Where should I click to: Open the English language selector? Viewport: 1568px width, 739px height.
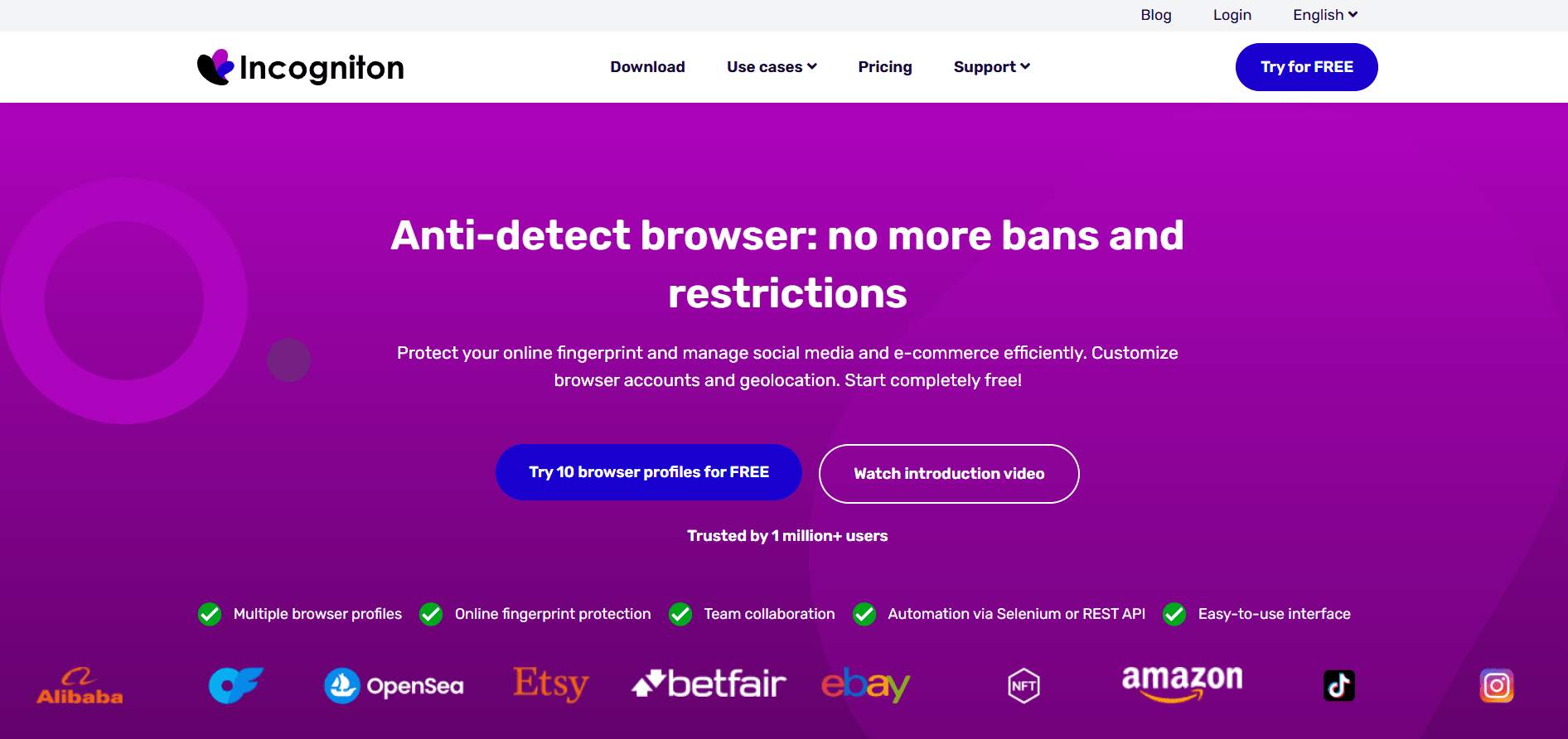point(1325,15)
